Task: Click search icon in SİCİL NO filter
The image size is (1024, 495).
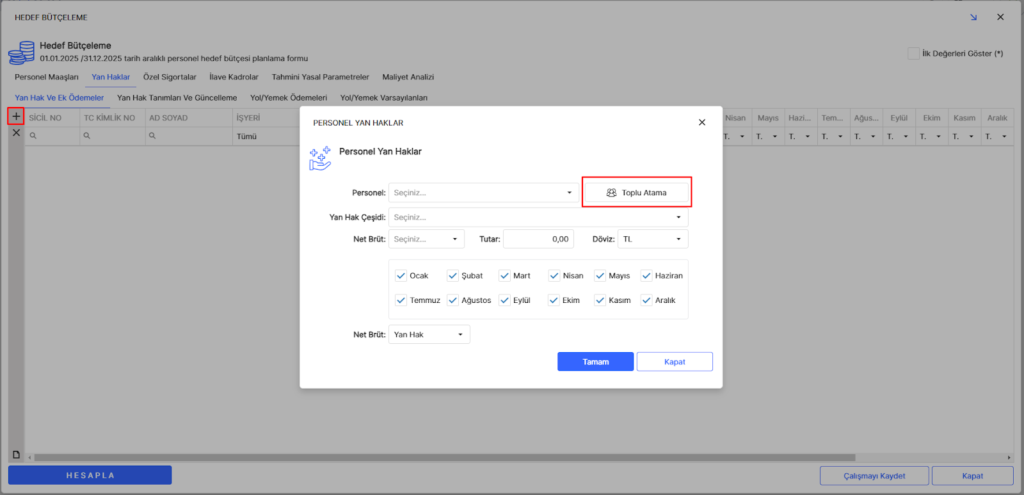Action: (33, 137)
